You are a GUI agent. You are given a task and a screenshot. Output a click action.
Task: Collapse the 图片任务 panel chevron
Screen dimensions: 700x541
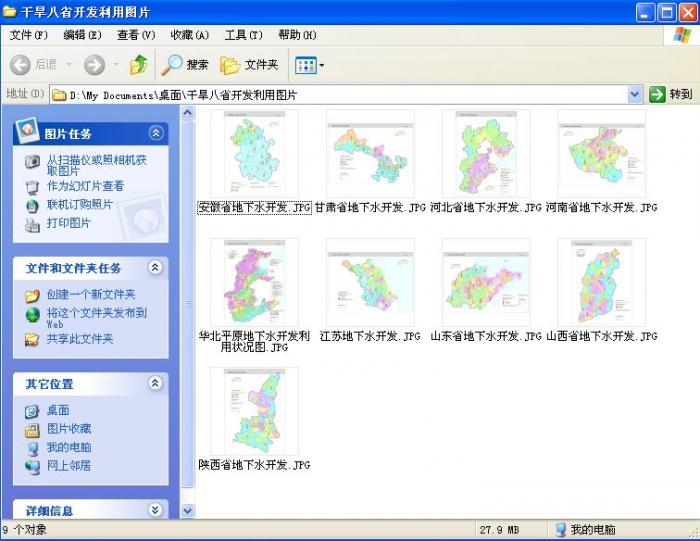[x=156, y=133]
